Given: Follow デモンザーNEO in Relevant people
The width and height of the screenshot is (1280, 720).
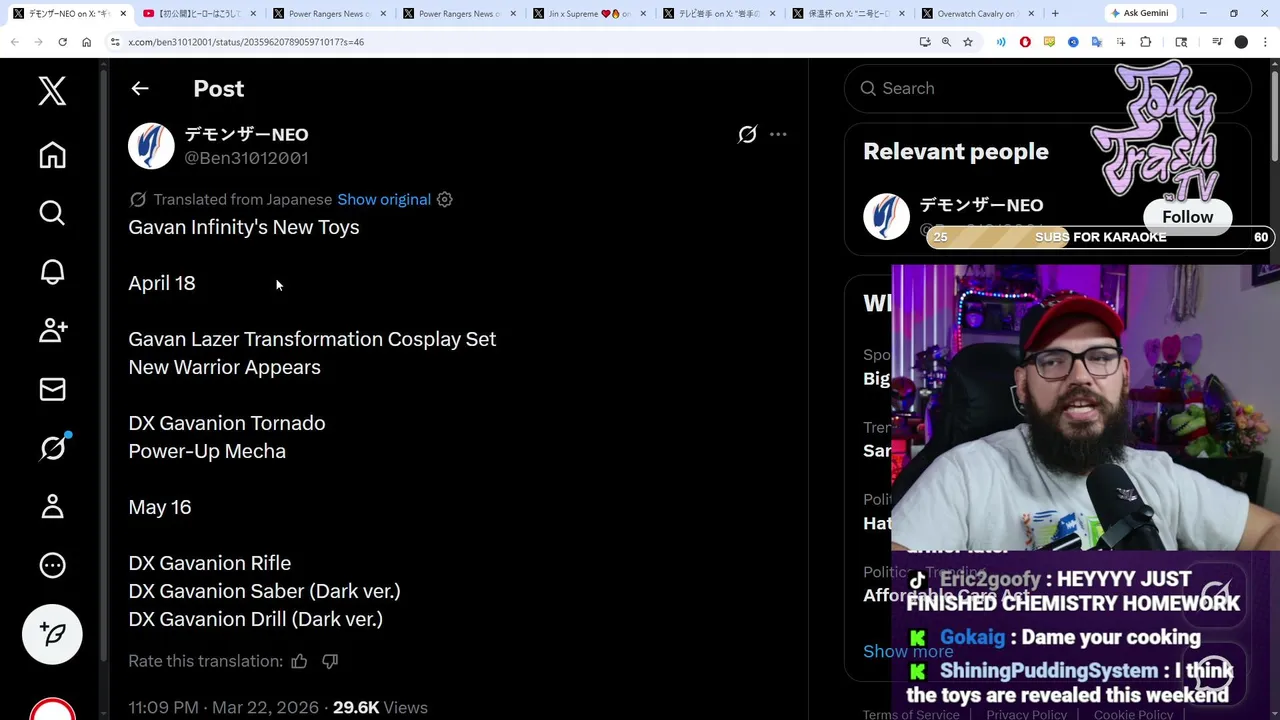Looking at the screenshot, I should point(1187,217).
